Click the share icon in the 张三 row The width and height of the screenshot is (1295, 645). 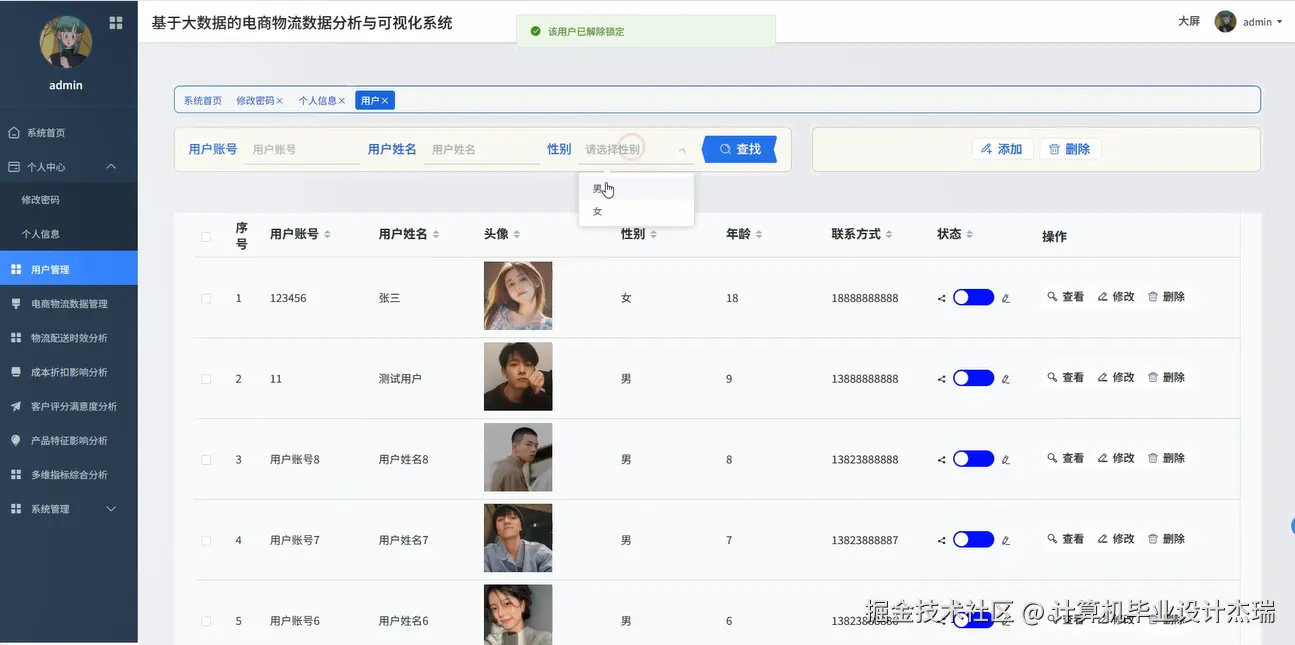coord(941,298)
